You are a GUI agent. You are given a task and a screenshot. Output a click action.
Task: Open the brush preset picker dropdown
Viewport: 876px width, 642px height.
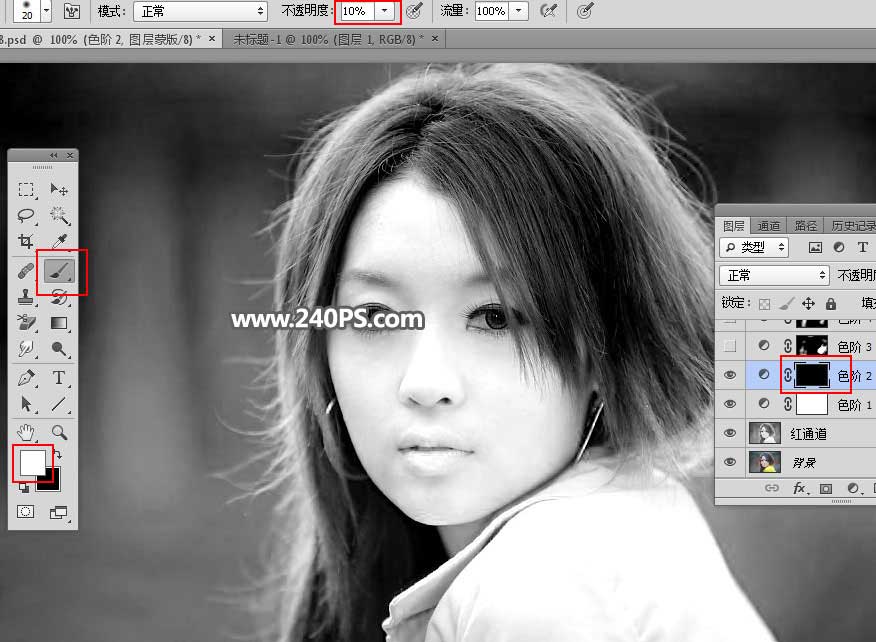[x=47, y=11]
